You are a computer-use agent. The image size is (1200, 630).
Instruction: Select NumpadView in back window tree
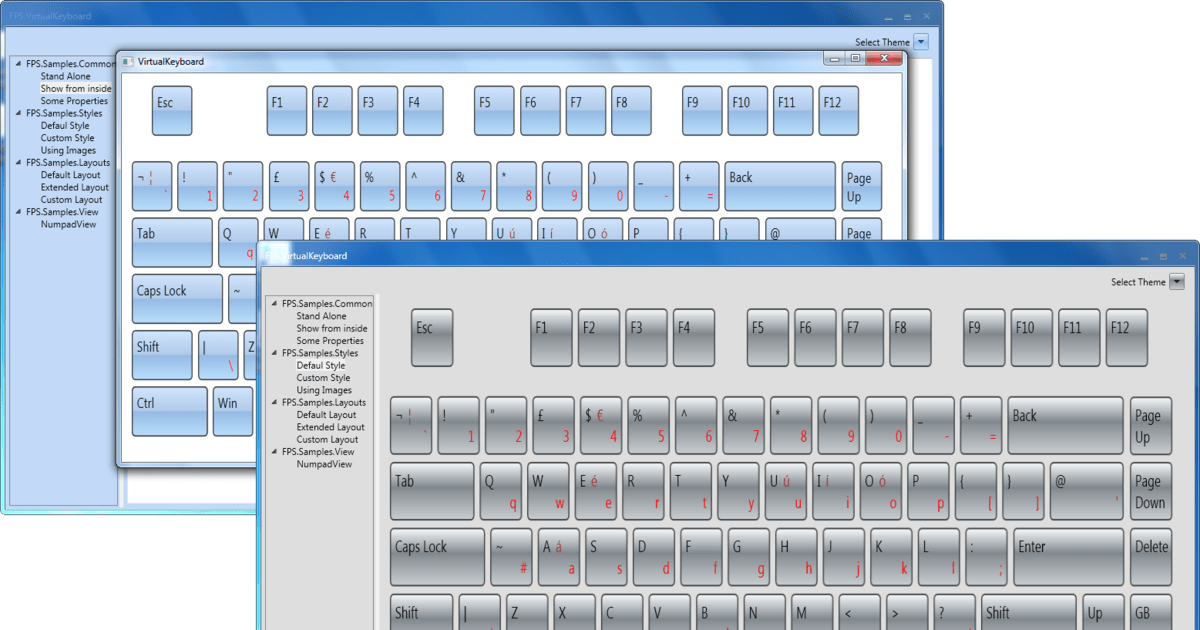[68, 224]
